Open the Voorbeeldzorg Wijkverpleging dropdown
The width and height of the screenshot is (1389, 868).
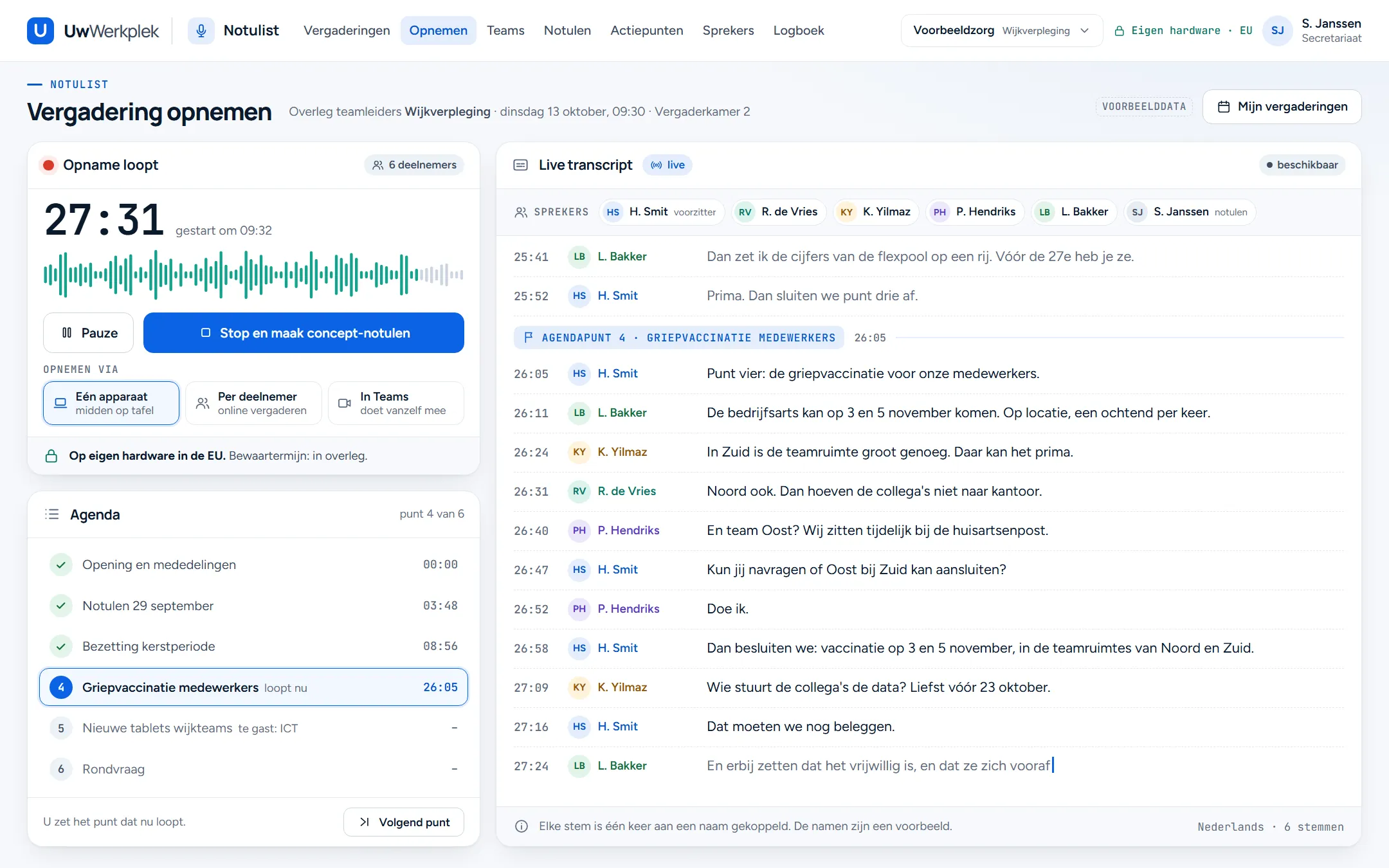tap(1001, 31)
